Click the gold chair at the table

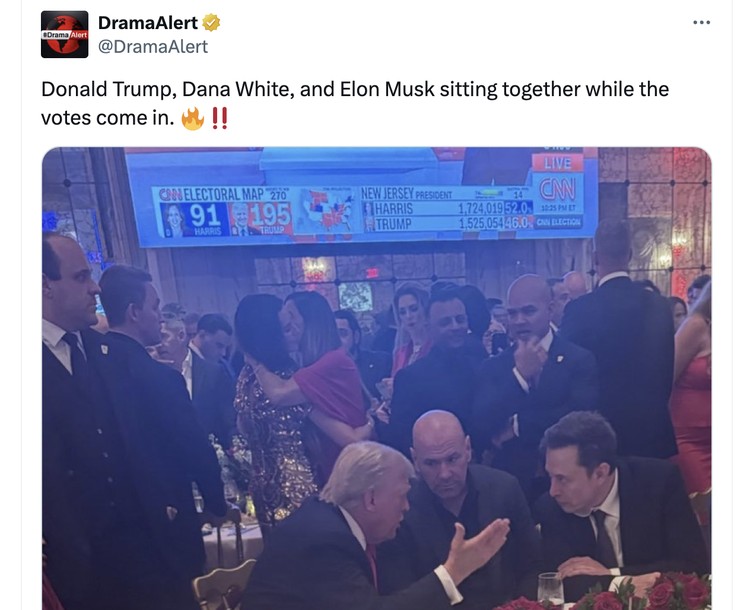[x=223, y=586]
